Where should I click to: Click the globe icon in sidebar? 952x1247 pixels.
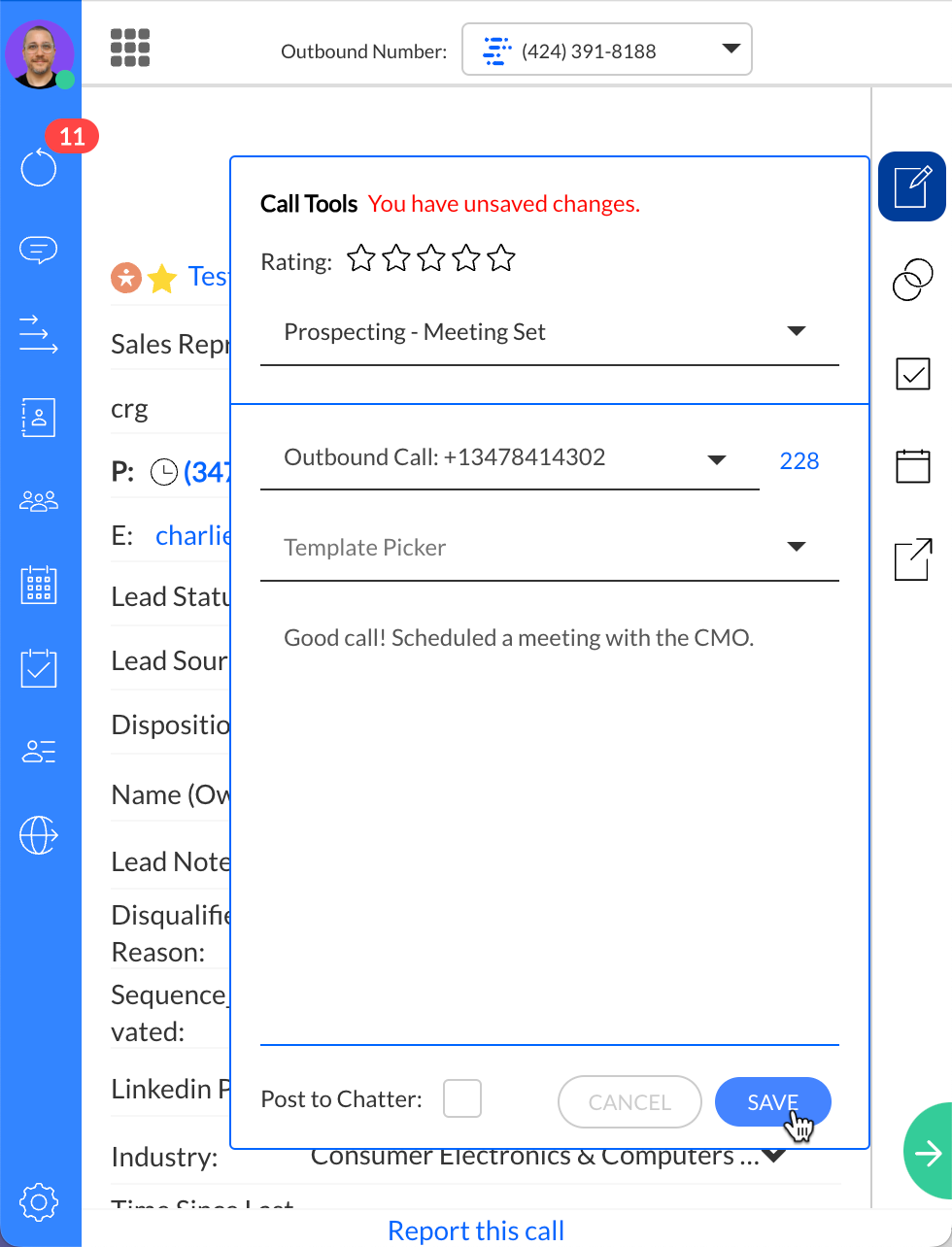click(x=39, y=835)
